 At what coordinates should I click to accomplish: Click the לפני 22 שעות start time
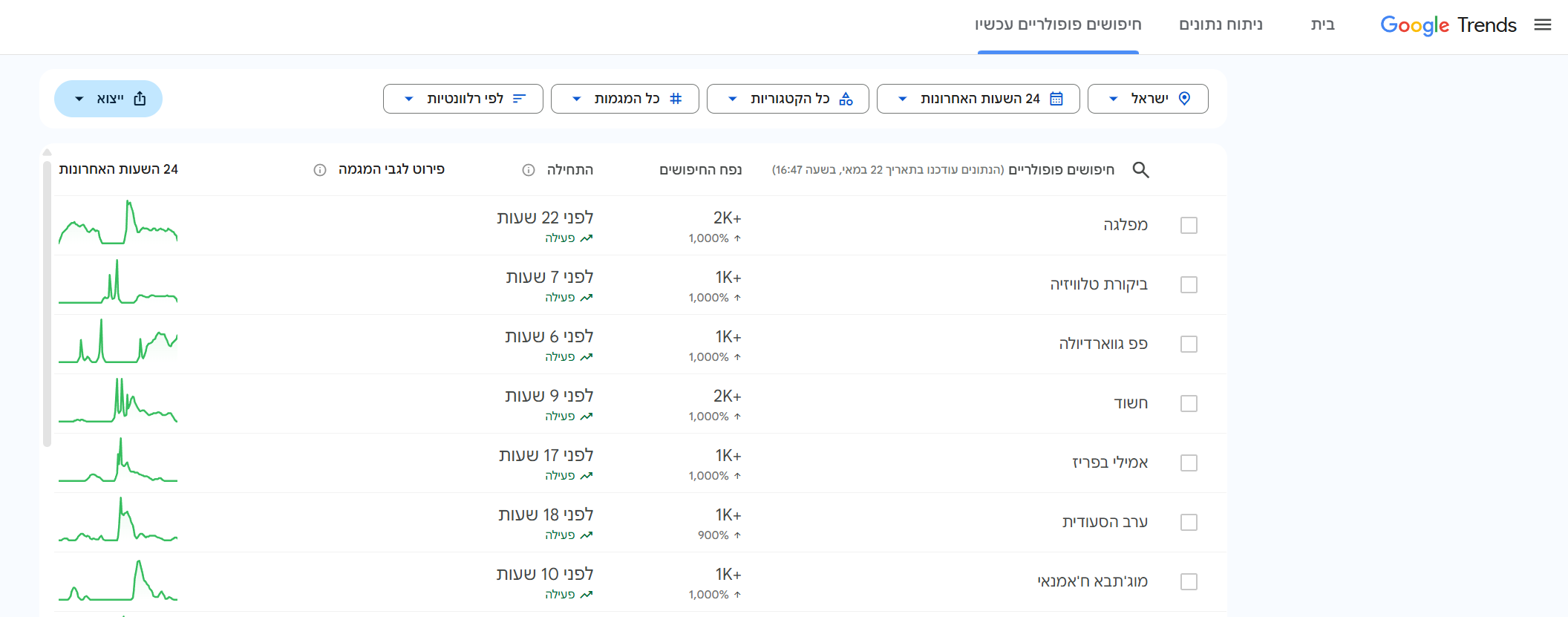coord(545,218)
